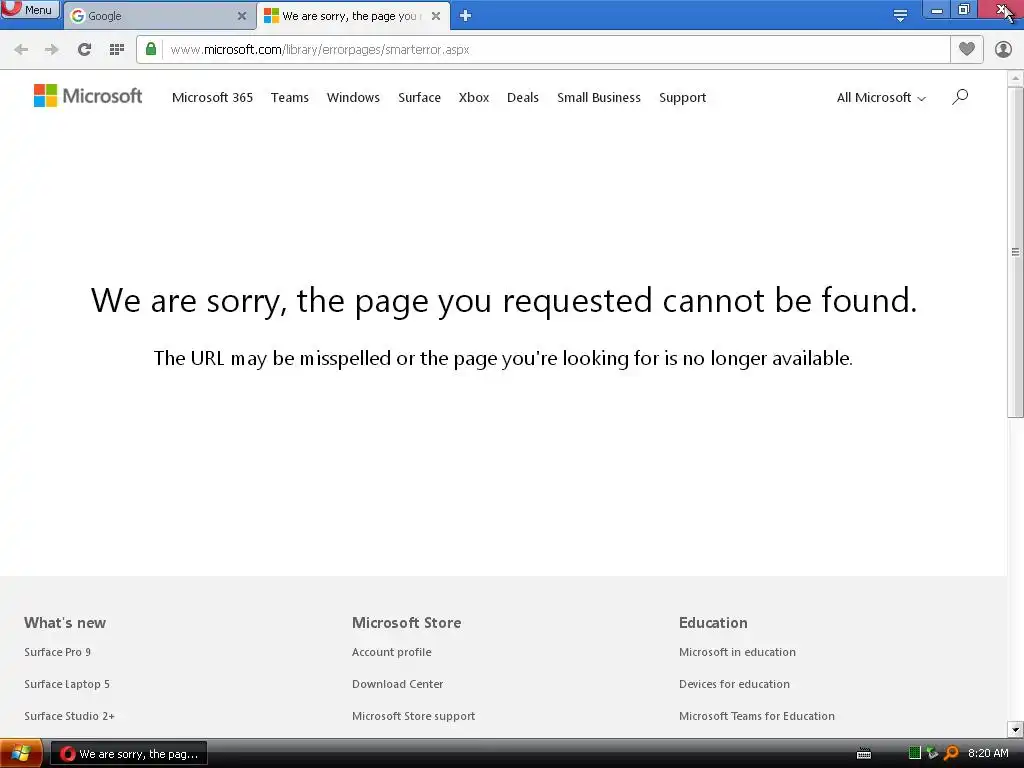Open Microsoft Store support footer link
This screenshot has height=768, width=1024.
click(x=413, y=716)
